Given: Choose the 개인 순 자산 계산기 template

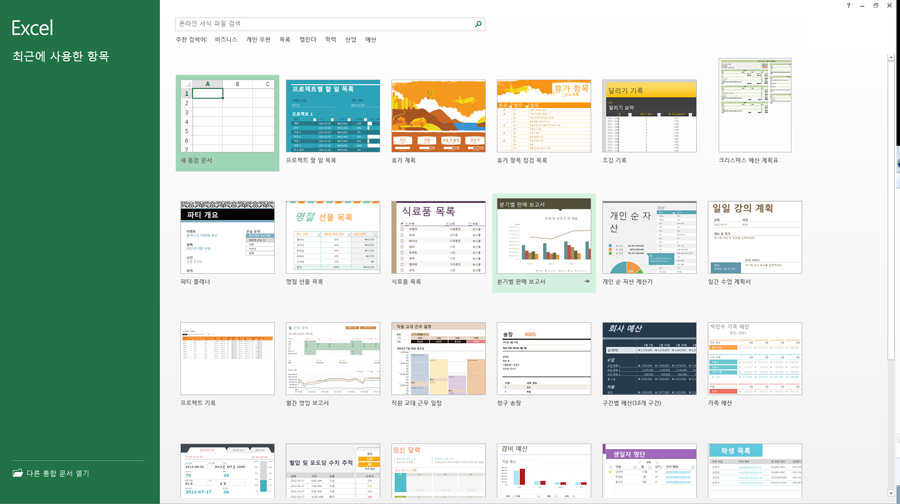Looking at the screenshot, I should coord(649,237).
